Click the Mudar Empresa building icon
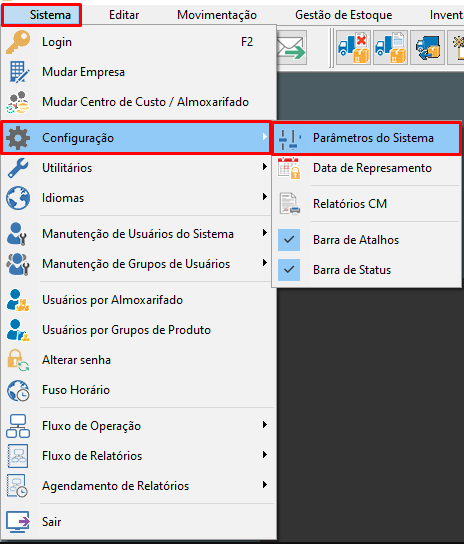 click(19, 72)
